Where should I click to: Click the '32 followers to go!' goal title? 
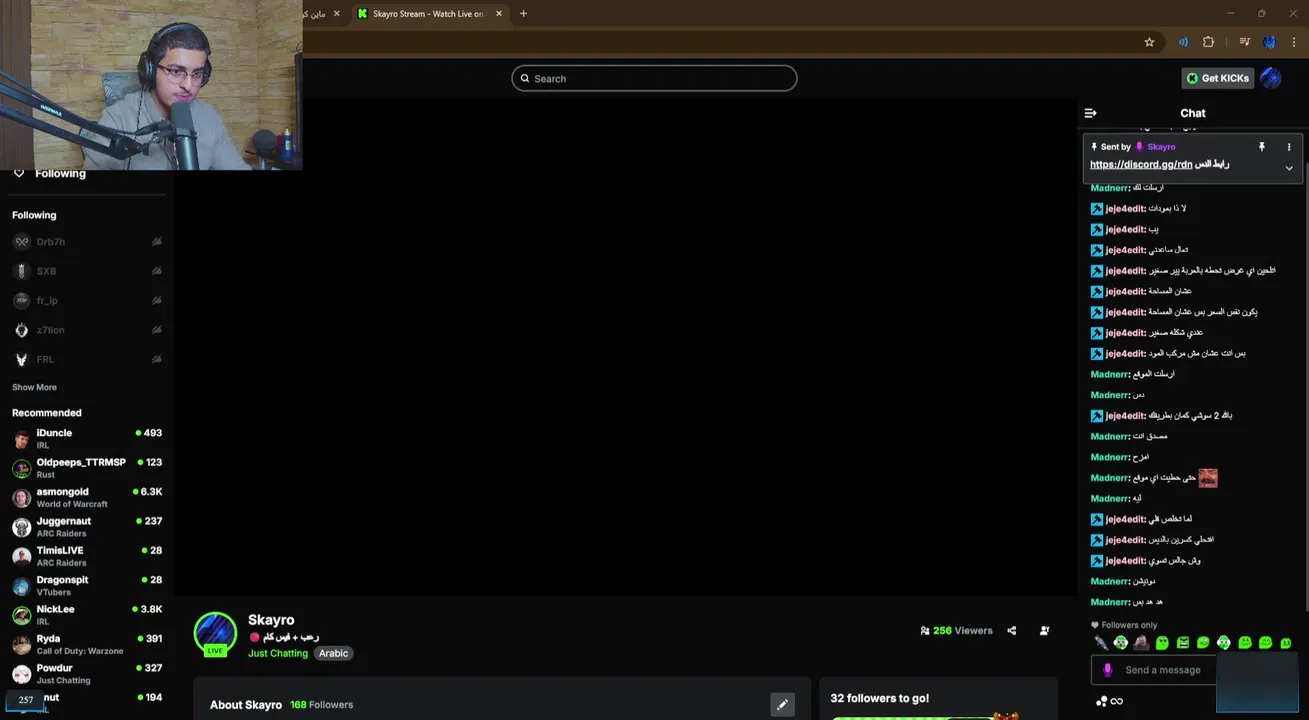[x=880, y=698]
